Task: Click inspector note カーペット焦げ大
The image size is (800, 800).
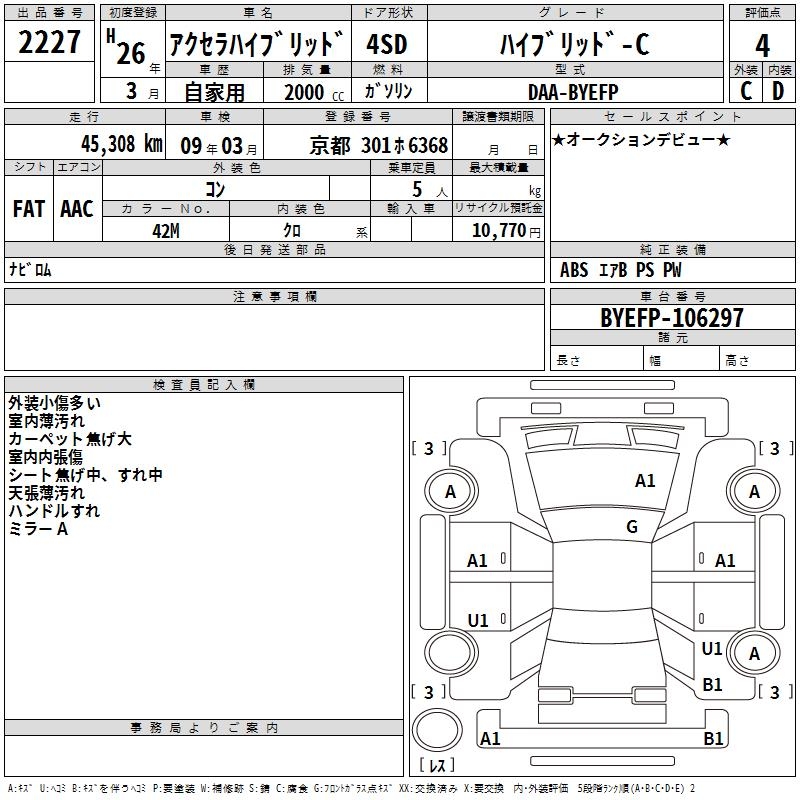Action: point(70,439)
